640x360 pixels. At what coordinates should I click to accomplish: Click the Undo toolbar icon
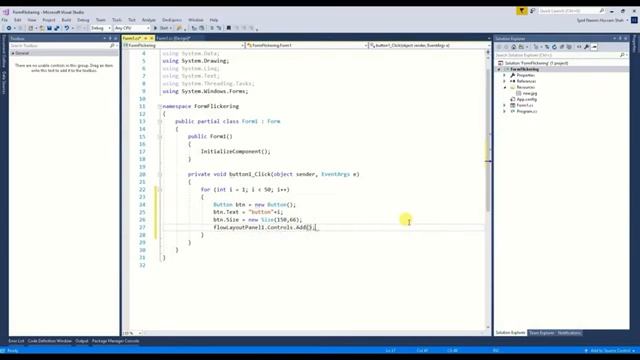tap(67, 28)
